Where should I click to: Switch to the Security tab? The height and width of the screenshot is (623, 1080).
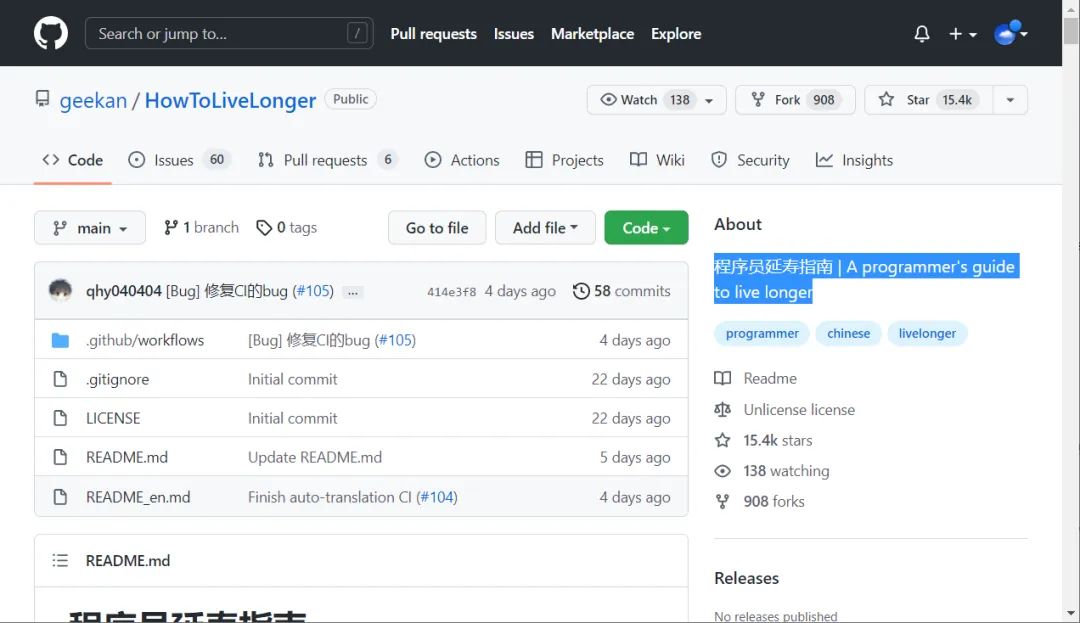point(749,160)
